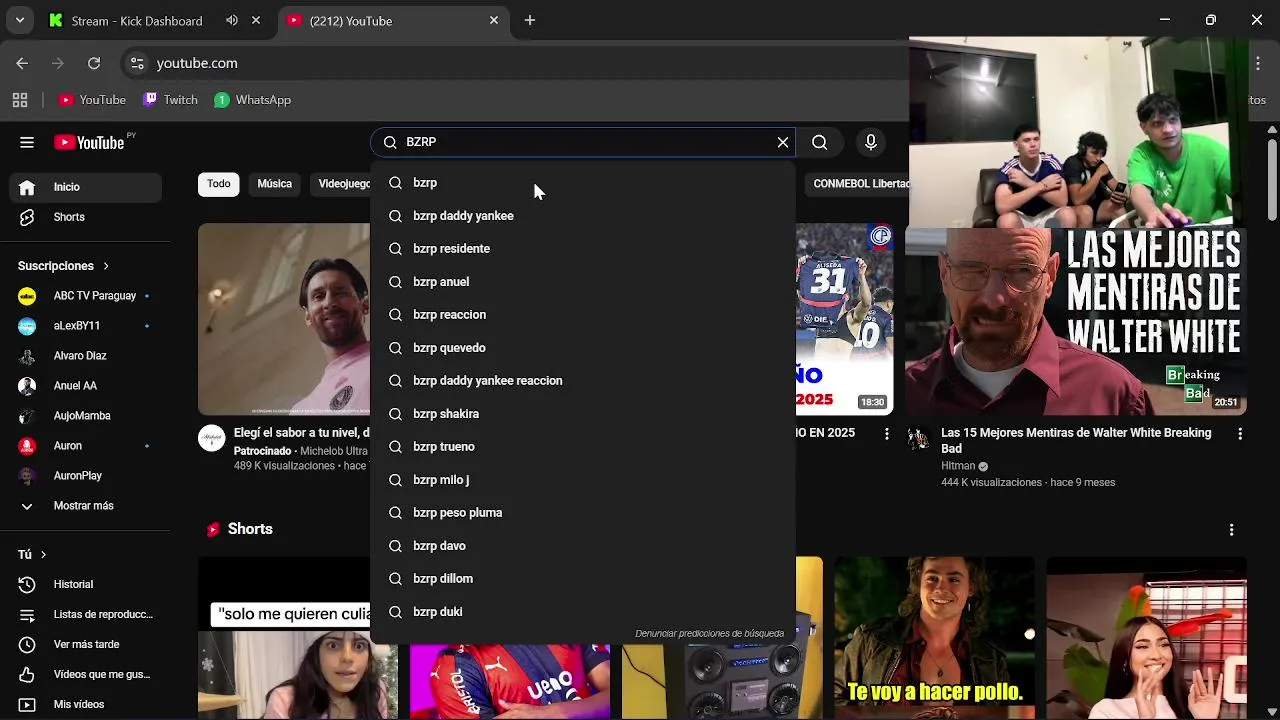This screenshot has width=1280, height=720.
Task: Pick 'bzrp duki' suggestion
Action: (583, 612)
